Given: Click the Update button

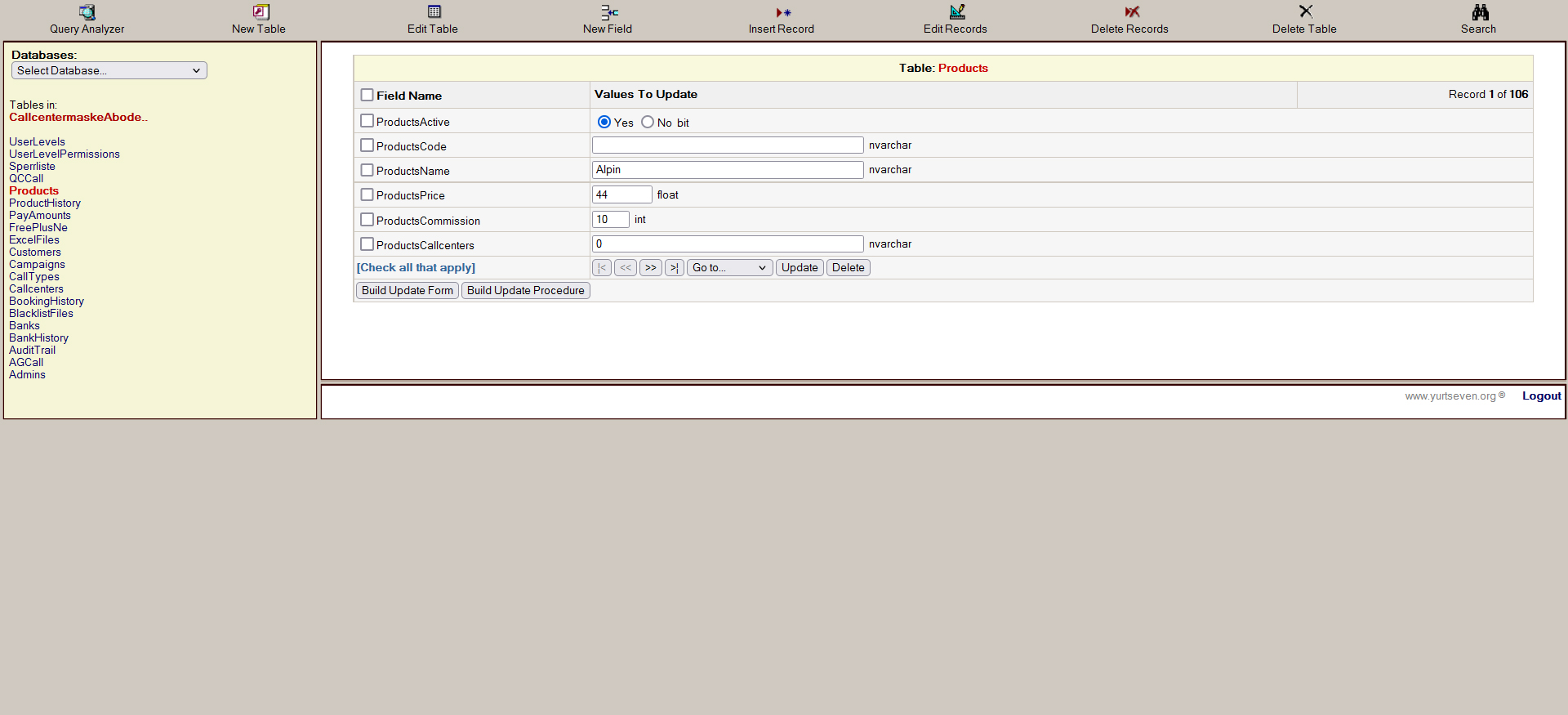Looking at the screenshot, I should tap(800, 267).
